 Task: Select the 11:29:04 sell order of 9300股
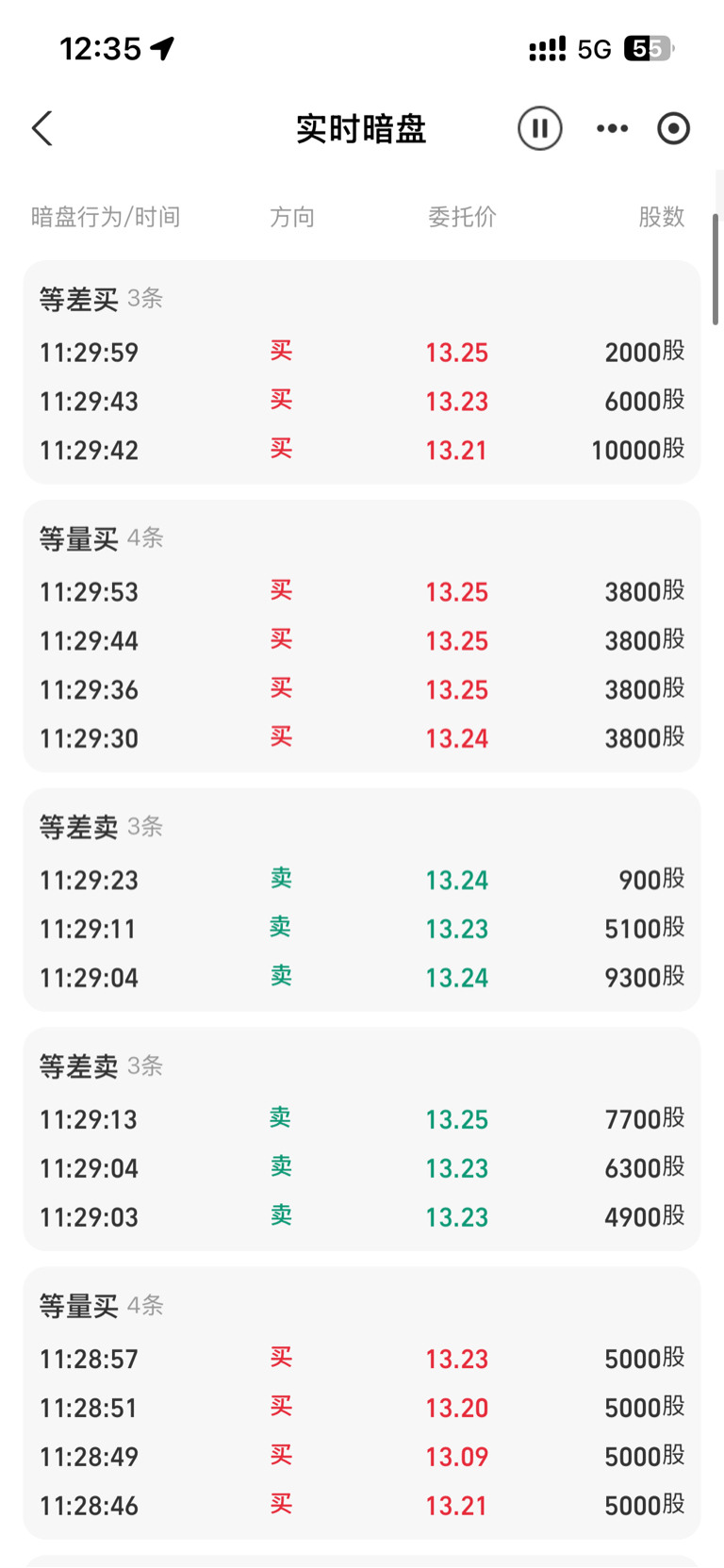[x=361, y=978]
